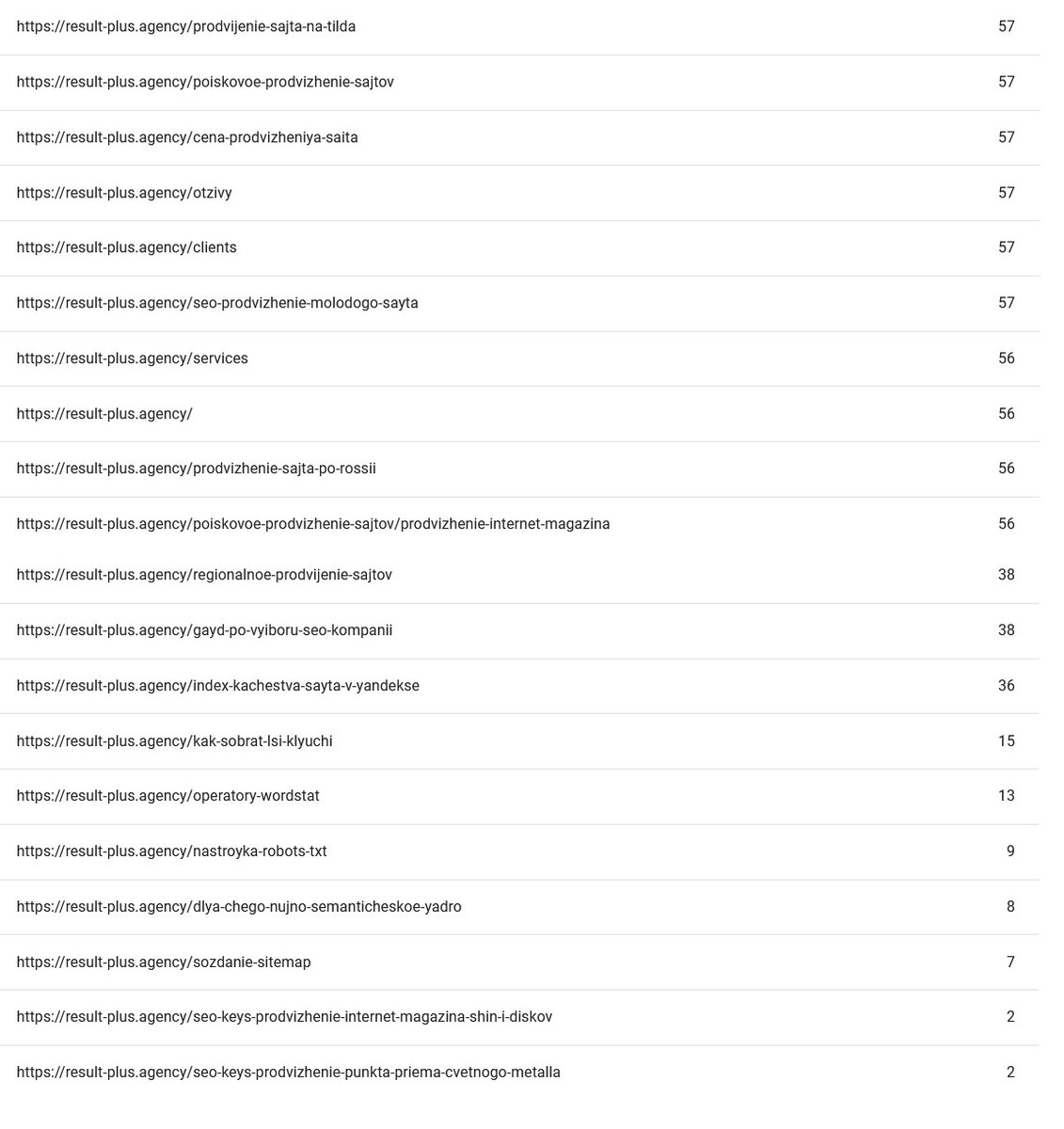Open the cena-prodvizheniya-saita URL
The width and height of the screenshot is (1064, 1129).
187,137
